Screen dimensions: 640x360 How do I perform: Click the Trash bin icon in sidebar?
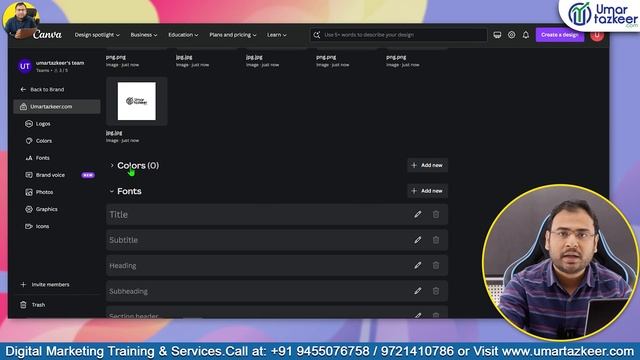23,304
